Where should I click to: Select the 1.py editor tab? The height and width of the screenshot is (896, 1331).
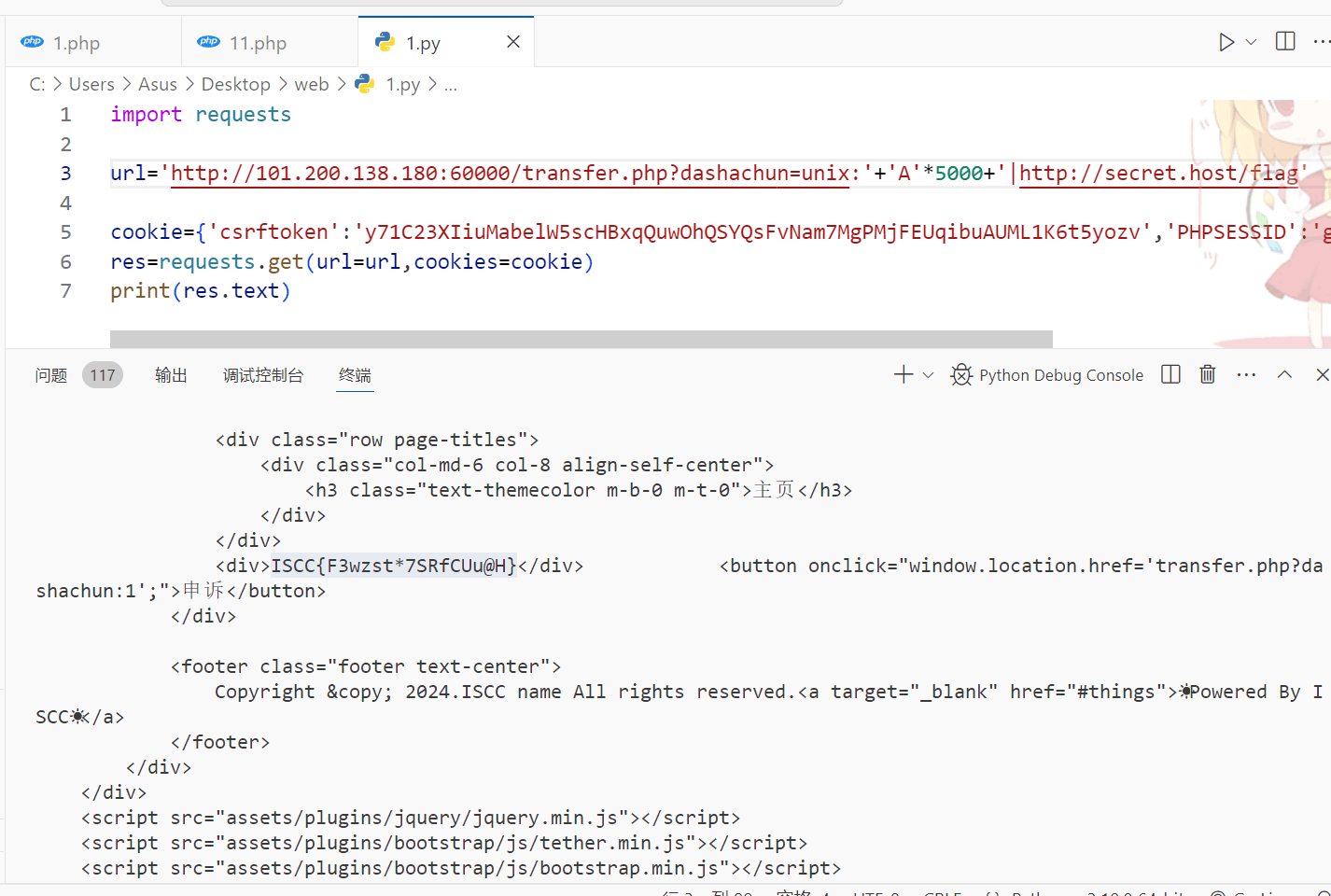point(423,43)
